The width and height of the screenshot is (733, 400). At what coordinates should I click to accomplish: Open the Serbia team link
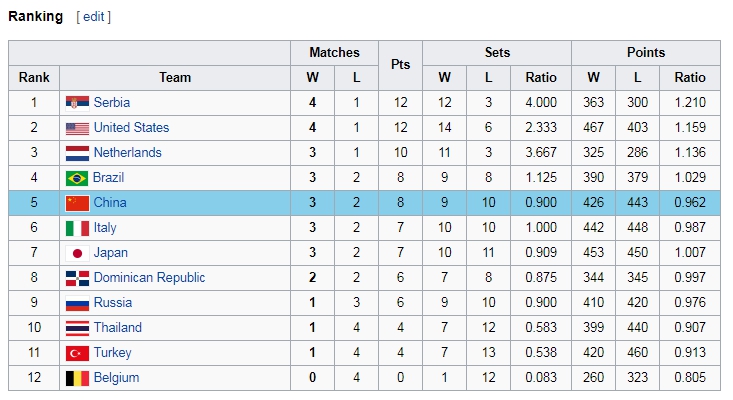point(112,103)
